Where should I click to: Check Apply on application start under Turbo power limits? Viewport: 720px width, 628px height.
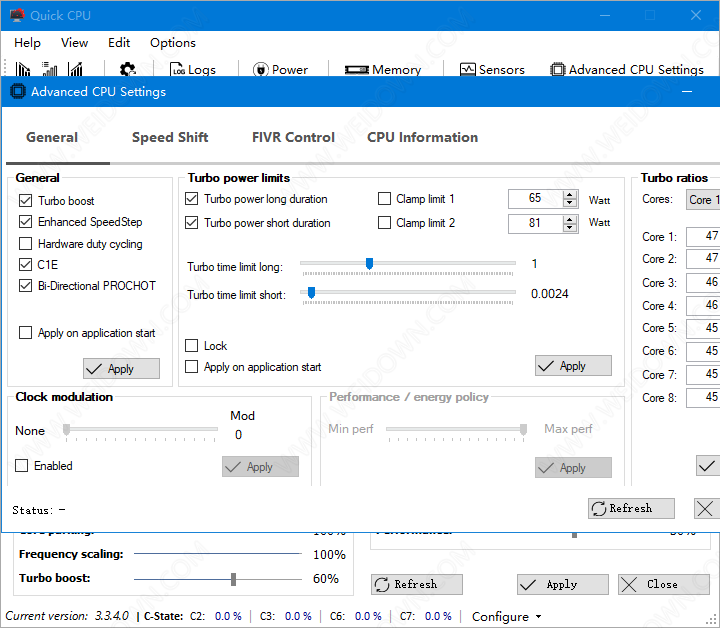click(x=191, y=366)
